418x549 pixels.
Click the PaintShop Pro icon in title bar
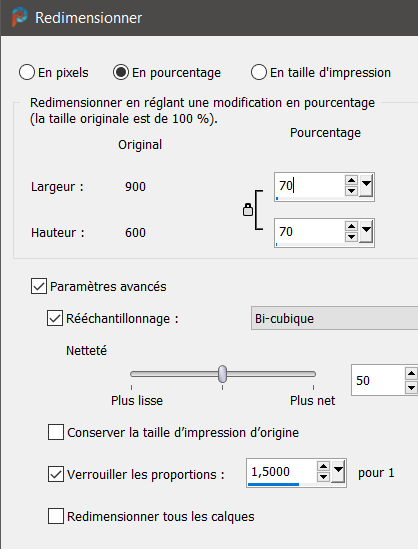point(19,17)
